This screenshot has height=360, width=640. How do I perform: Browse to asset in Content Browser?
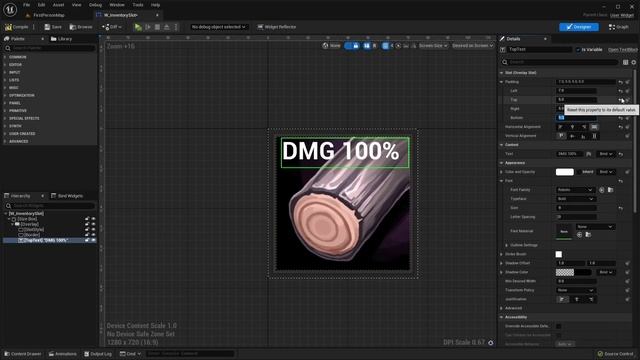(81, 27)
